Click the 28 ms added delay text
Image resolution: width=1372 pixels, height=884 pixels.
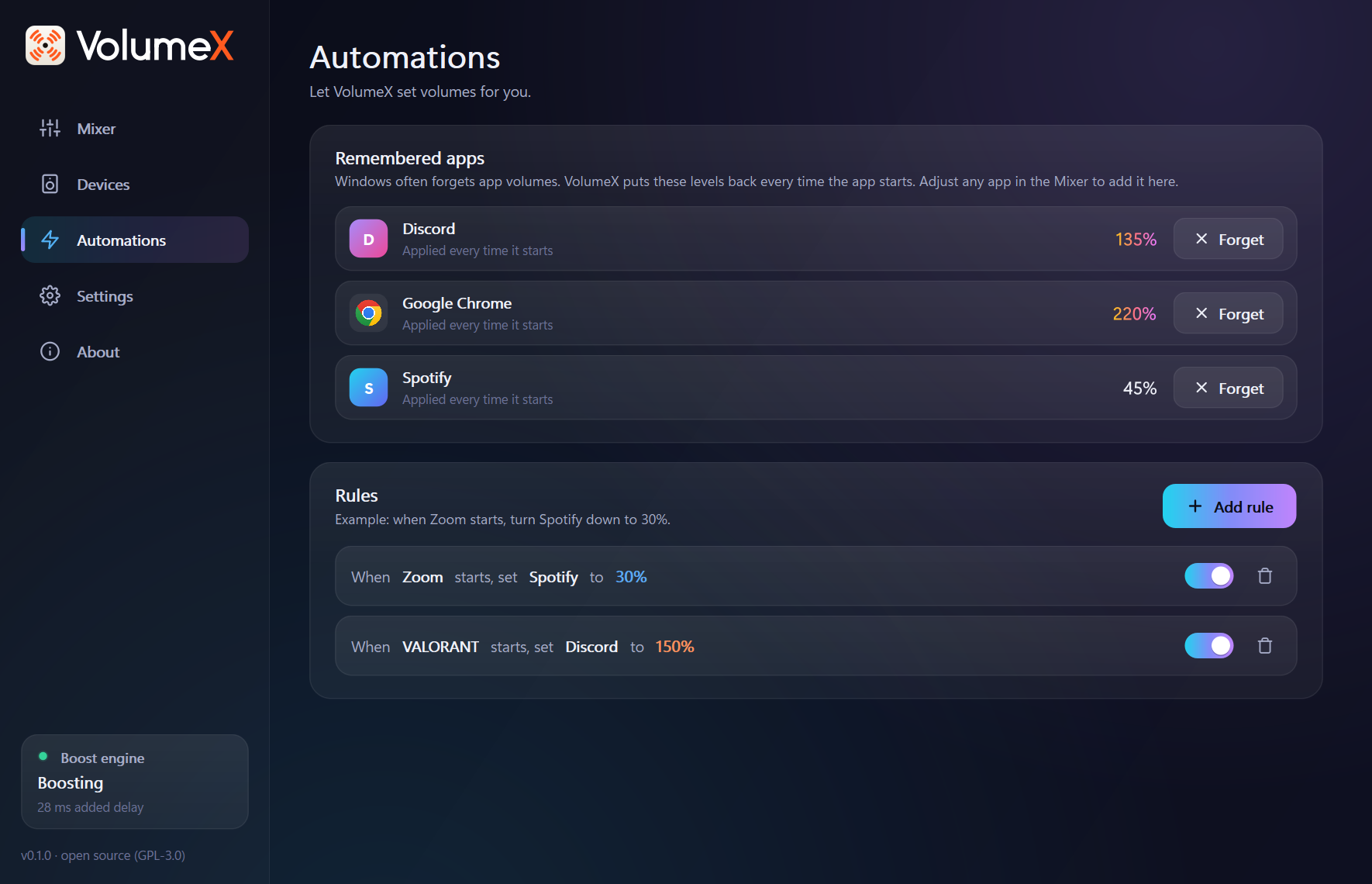pyautogui.click(x=91, y=807)
